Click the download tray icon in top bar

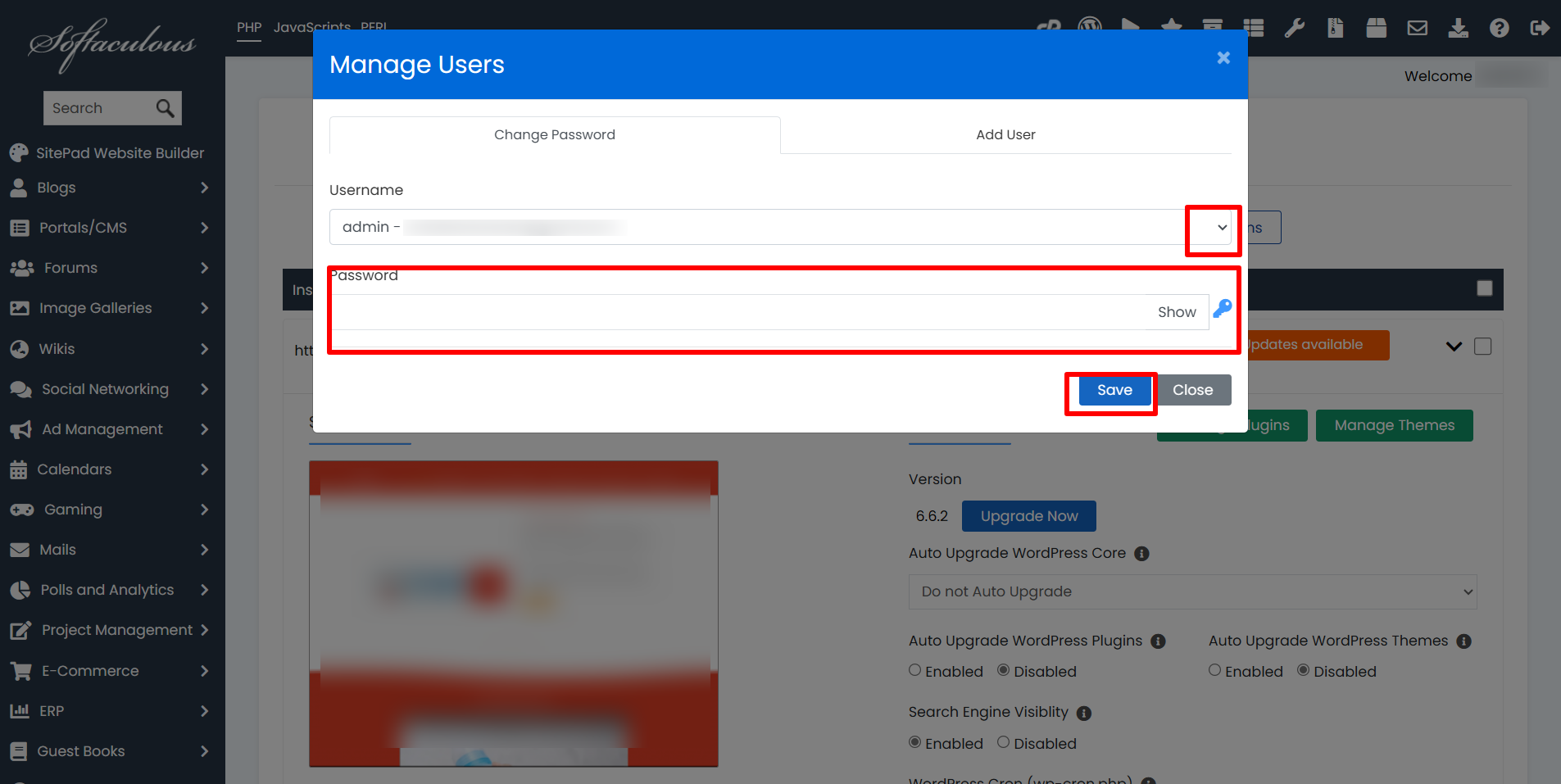[x=1459, y=29]
